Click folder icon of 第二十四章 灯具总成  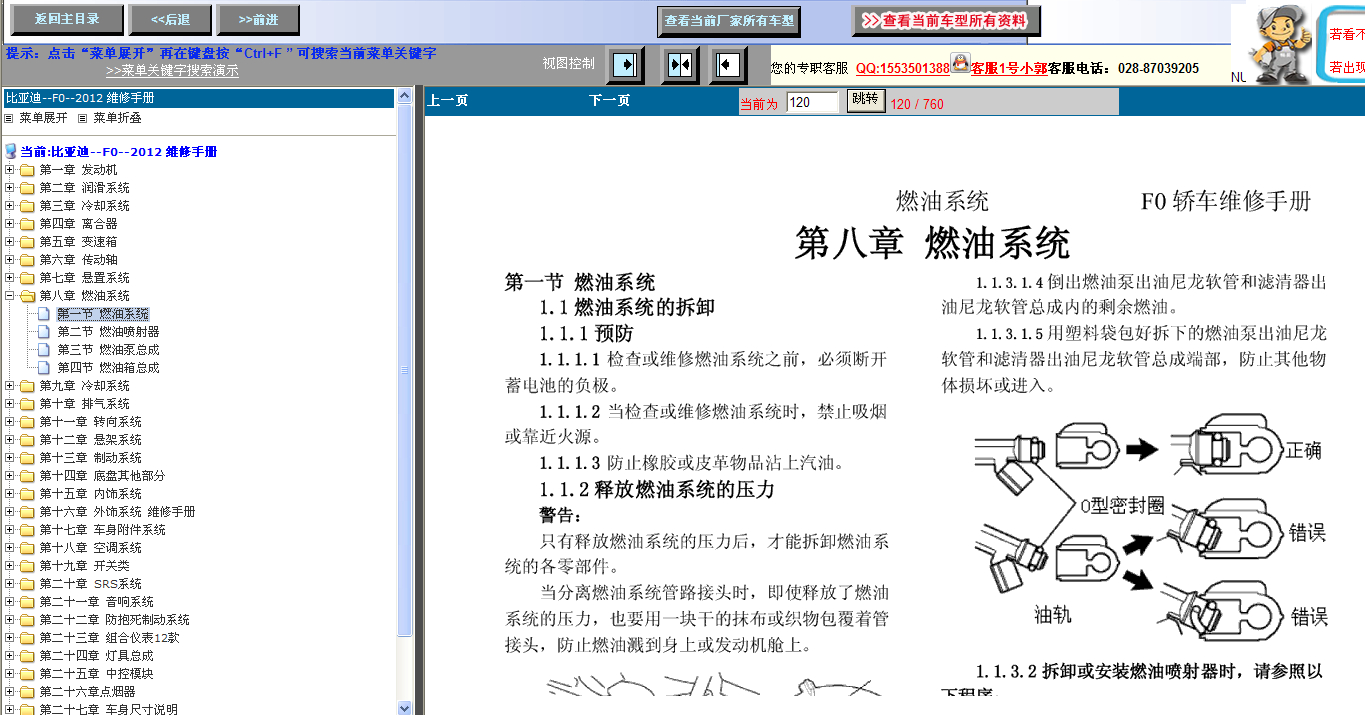click(27, 656)
